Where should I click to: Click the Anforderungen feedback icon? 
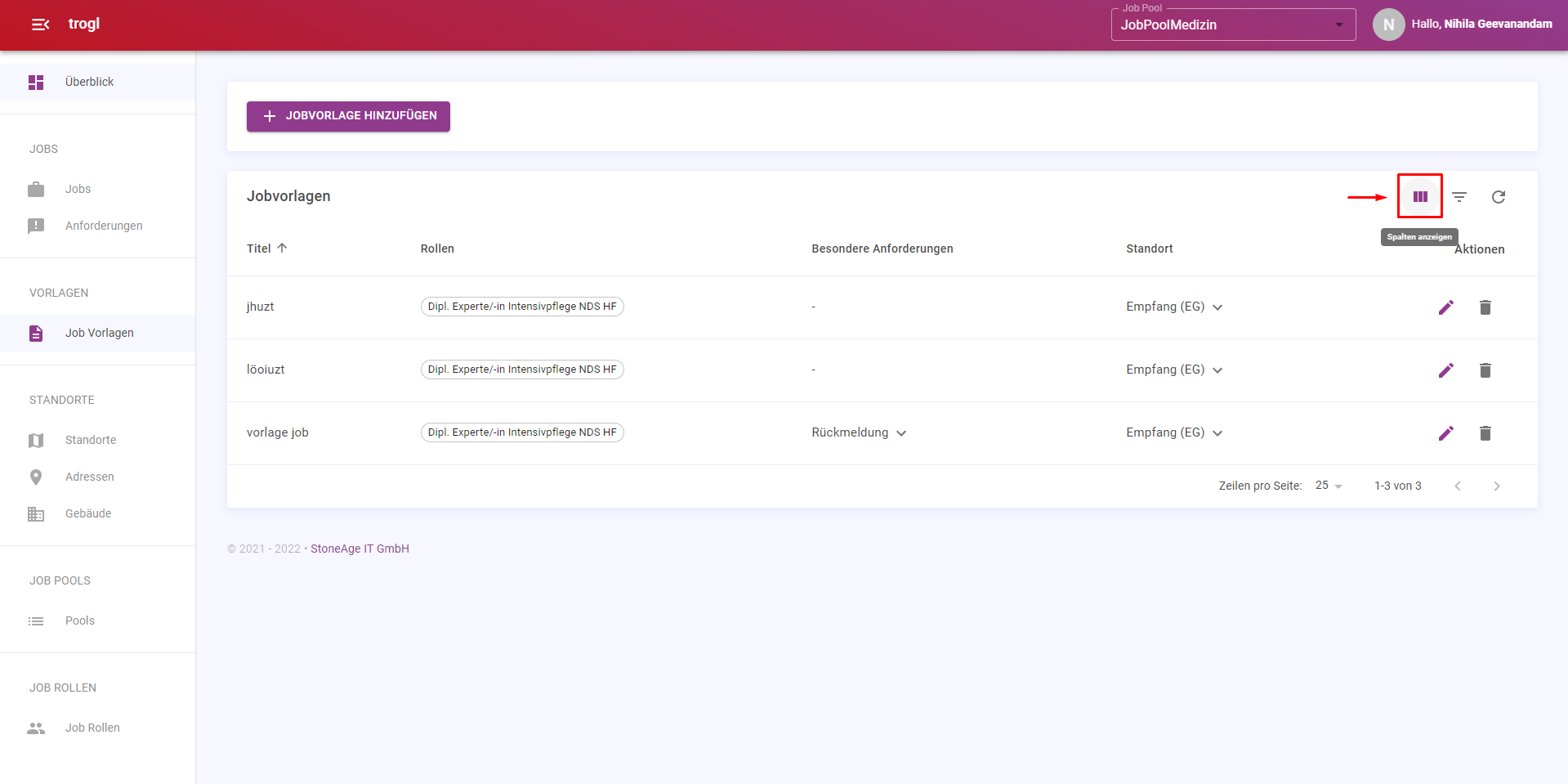click(36, 226)
